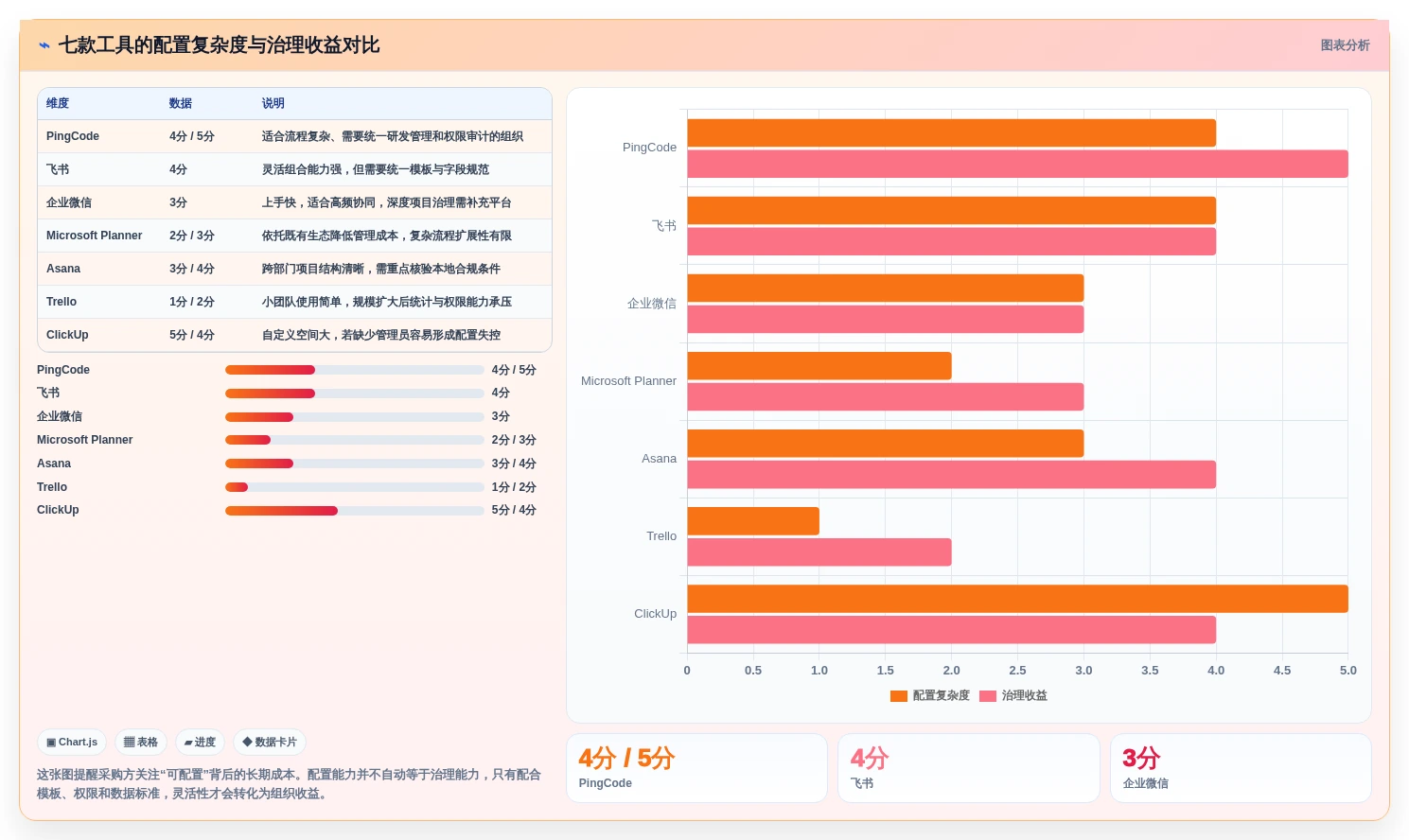The width and height of the screenshot is (1409, 840).
Task: Click the Microsoft Planner progress bar
Action: pos(355,440)
